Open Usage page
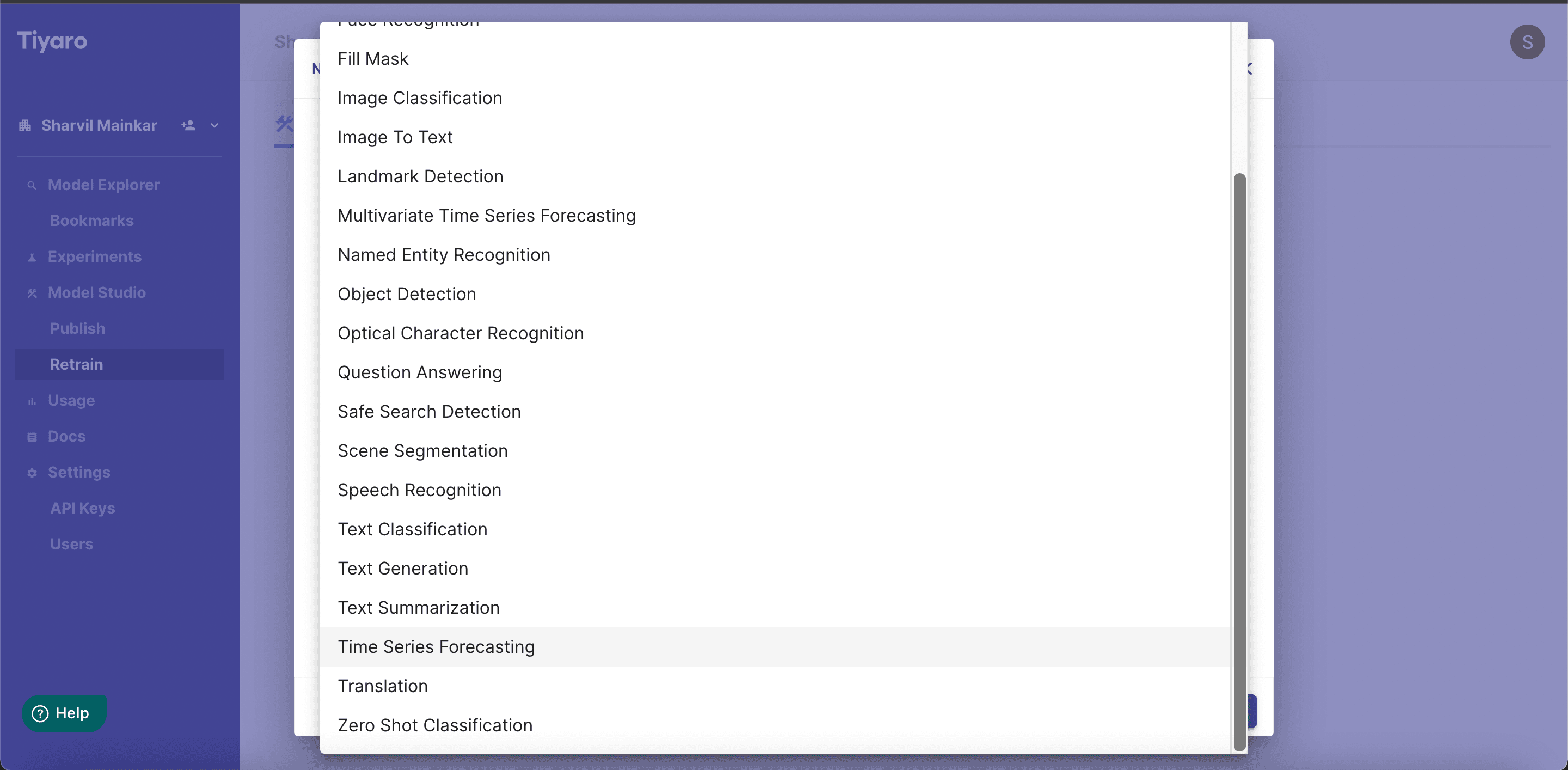Viewport: 1568px width, 770px height. [71, 401]
